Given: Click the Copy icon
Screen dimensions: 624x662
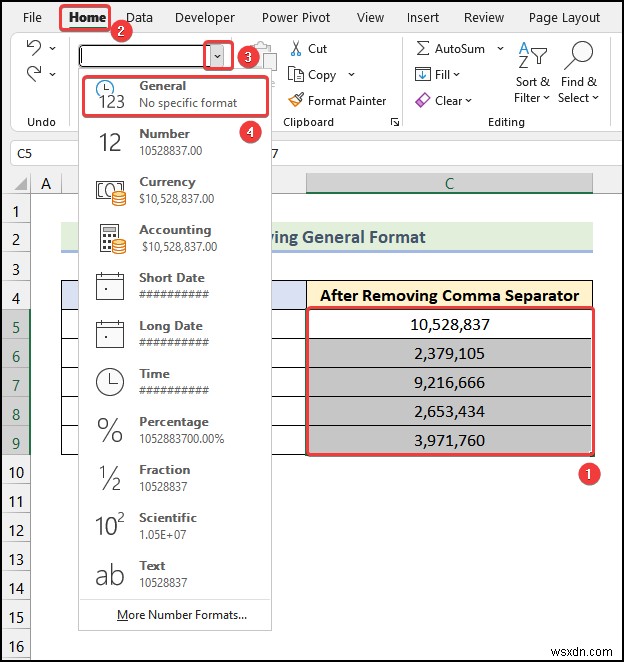Looking at the screenshot, I should coord(296,74).
